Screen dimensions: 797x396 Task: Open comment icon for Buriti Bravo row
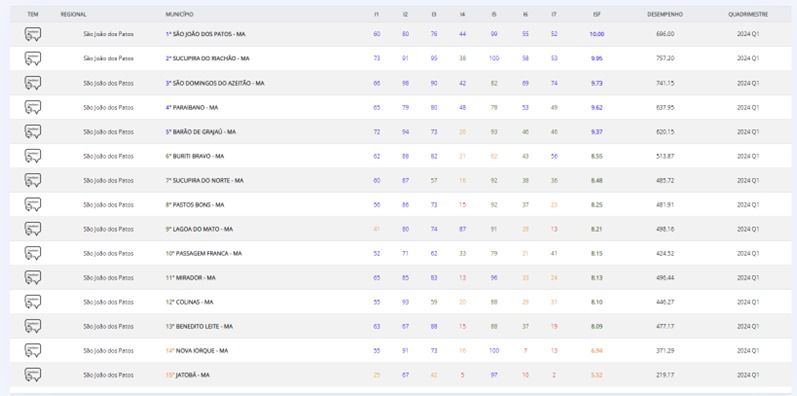coord(33,156)
